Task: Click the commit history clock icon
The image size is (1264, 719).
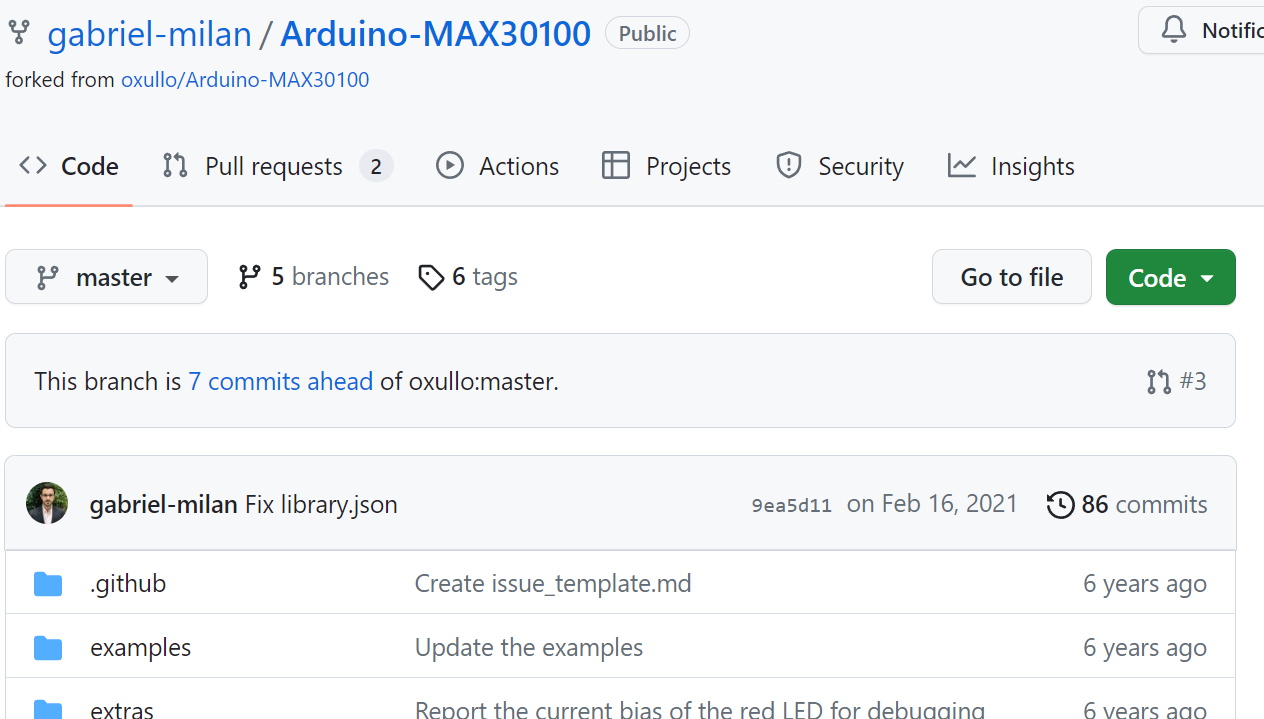Action: [1060, 504]
